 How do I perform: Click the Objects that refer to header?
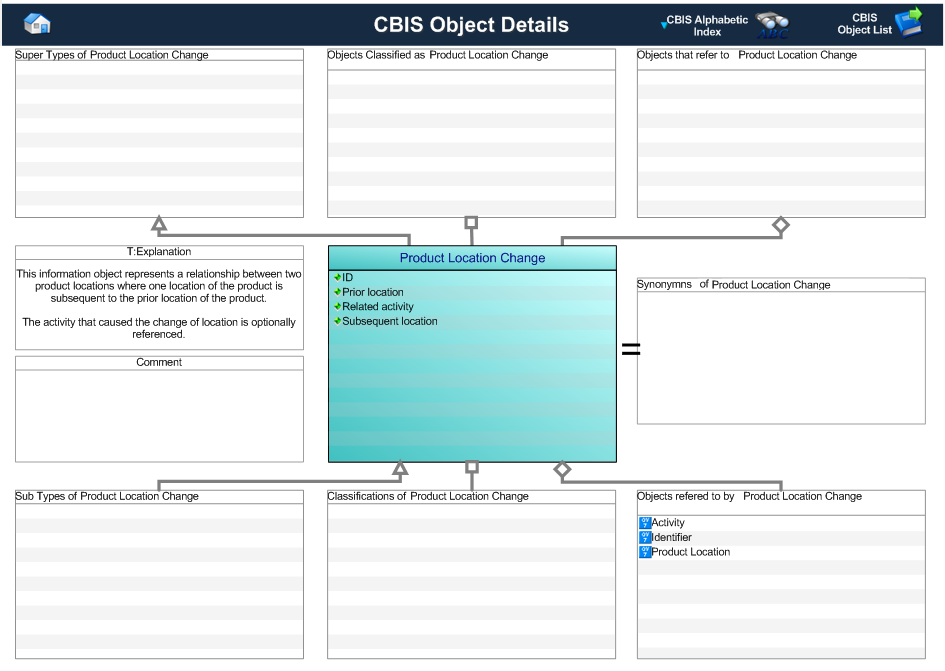[x=747, y=55]
